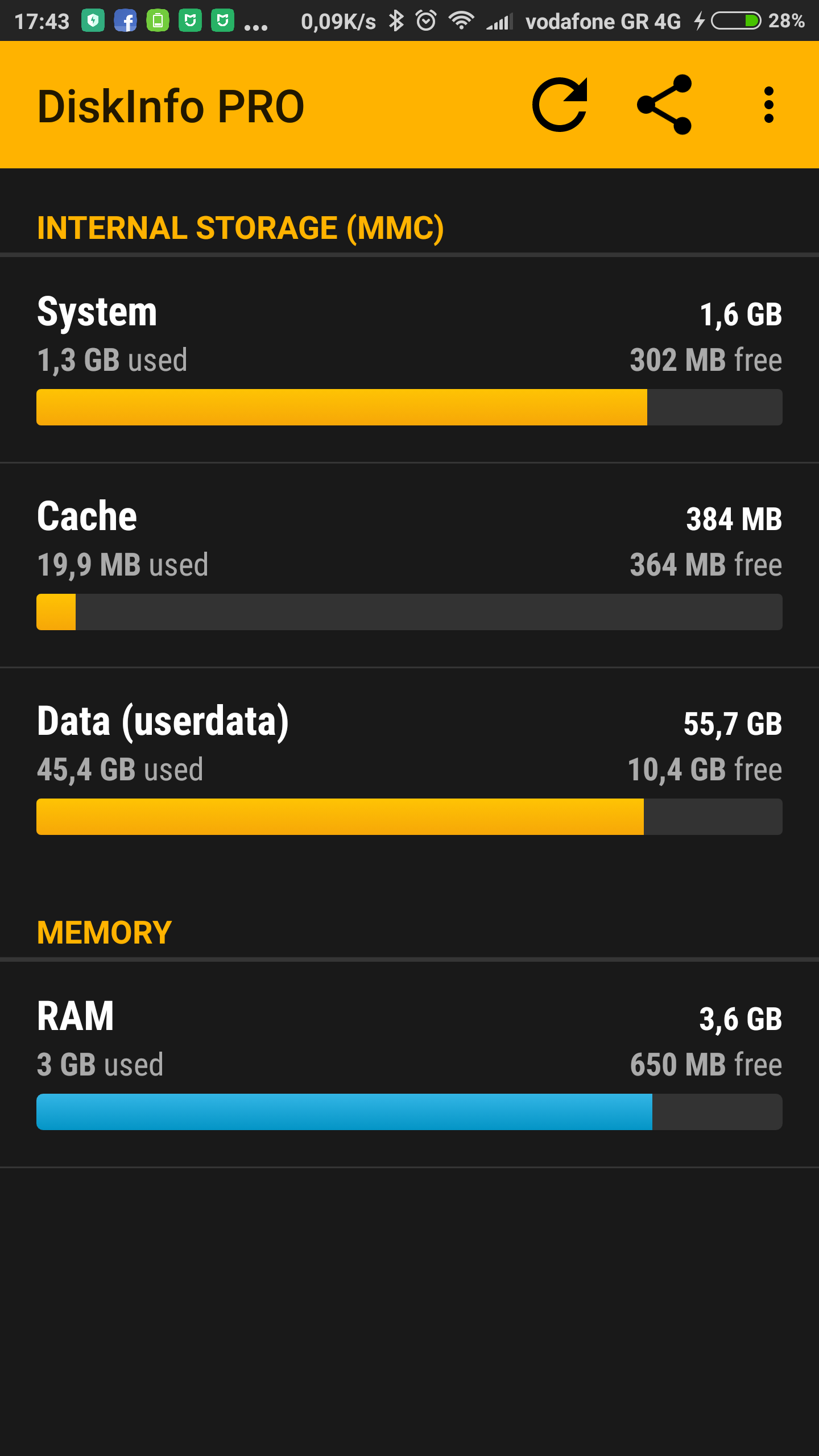Tap the mobile signal strength icon
Viewport: 819px width, 1456px height.
[x=499, y=22]
